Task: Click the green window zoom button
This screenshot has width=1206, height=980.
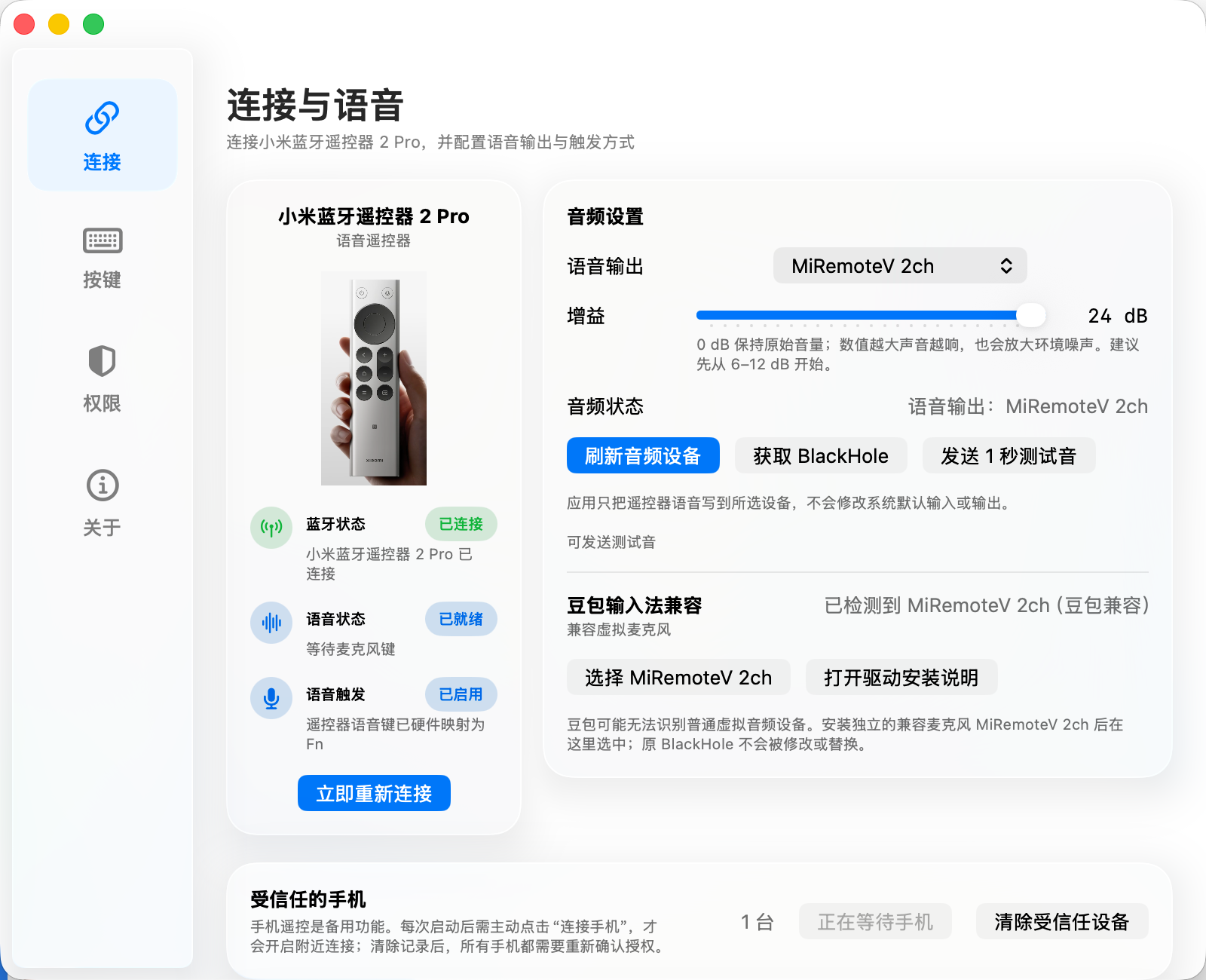Action: [x=93, y=24]
